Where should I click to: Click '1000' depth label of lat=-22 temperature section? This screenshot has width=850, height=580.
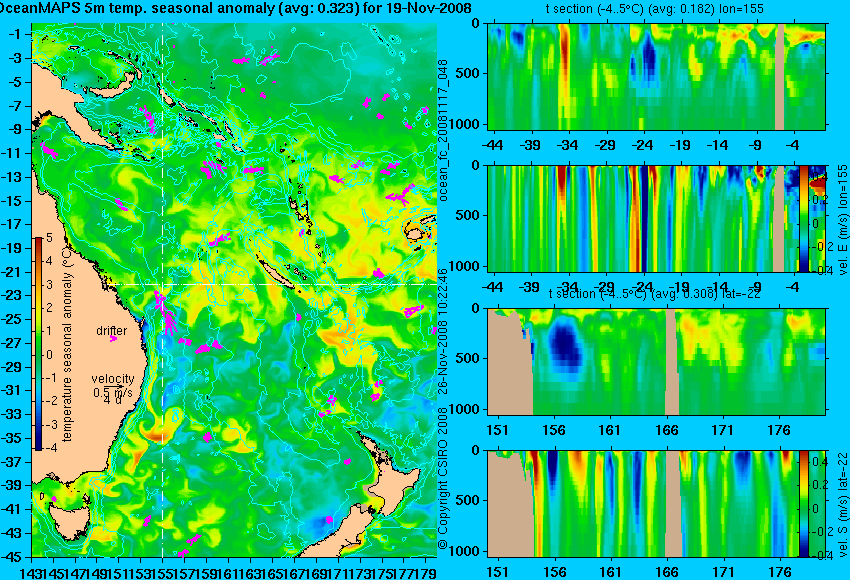click(x=466, y=409)
